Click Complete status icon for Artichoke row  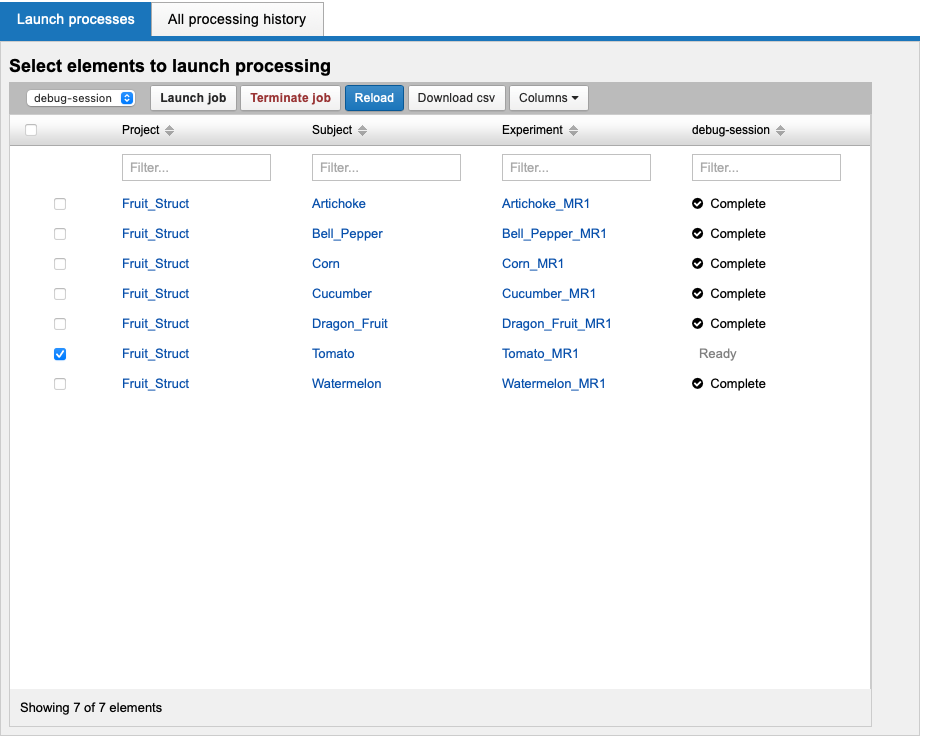pyautogui.click(x=698, y=204)
